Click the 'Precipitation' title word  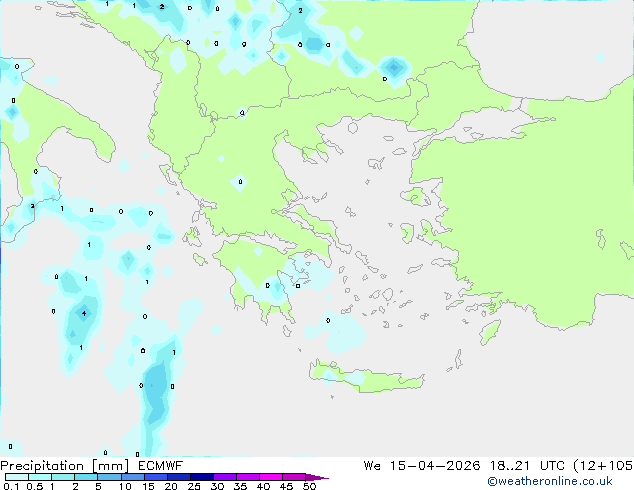click(x=42, y=466)
